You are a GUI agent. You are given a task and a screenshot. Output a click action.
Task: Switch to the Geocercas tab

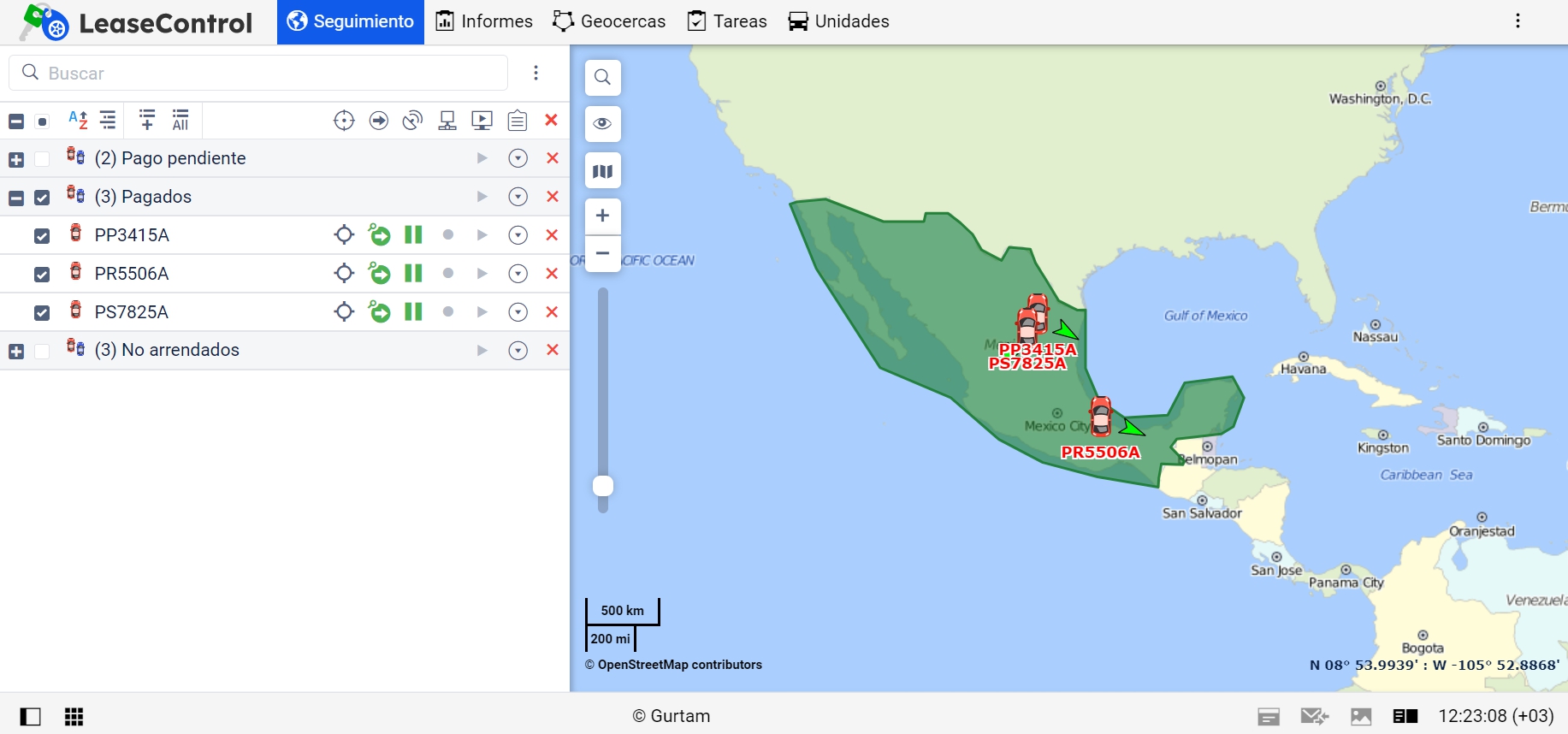[609, 21]
